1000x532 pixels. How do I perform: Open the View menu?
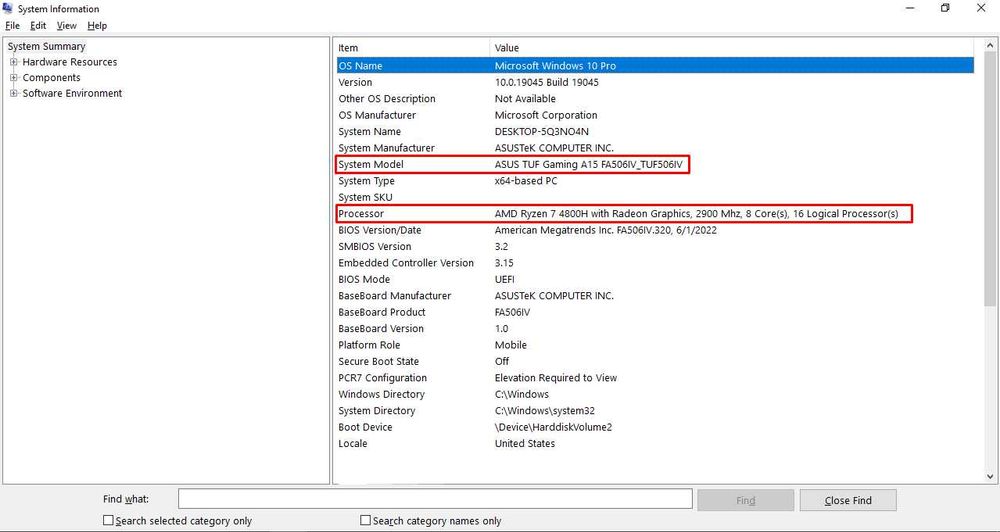tap(66, 26)
